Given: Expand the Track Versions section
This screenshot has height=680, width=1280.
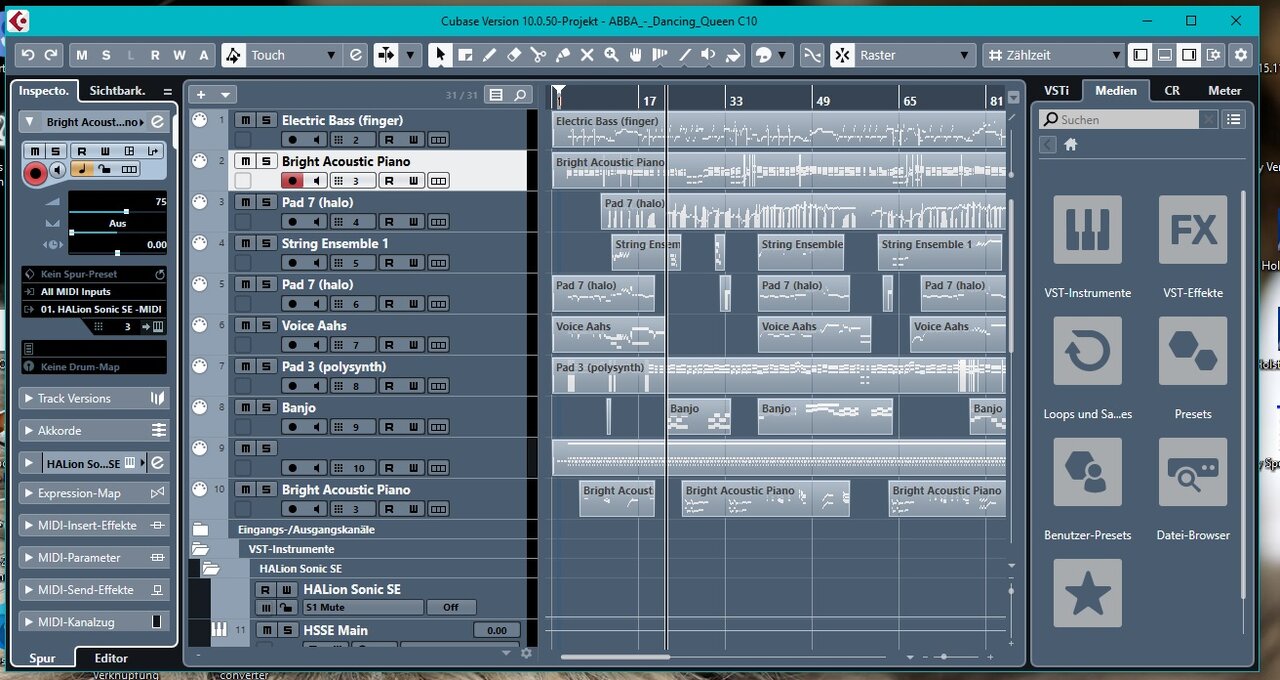Looking at the screenshot, I should point(94,398).
